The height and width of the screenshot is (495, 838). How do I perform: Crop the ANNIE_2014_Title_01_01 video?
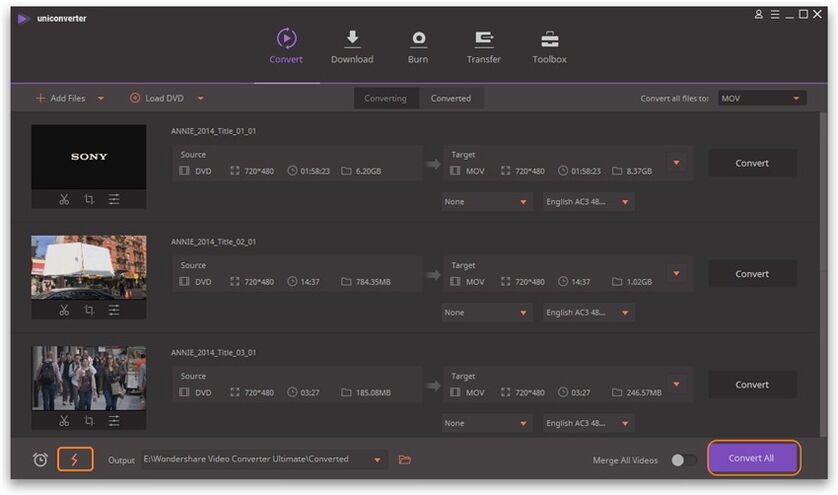point(89,199)
